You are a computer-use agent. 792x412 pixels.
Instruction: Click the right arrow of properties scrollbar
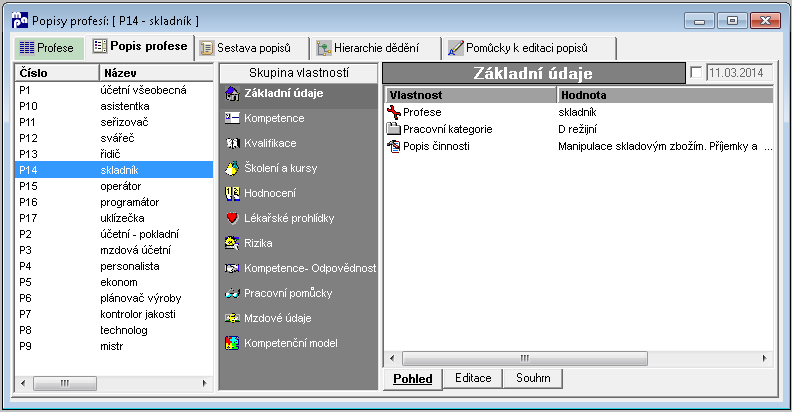pos(765,358)
